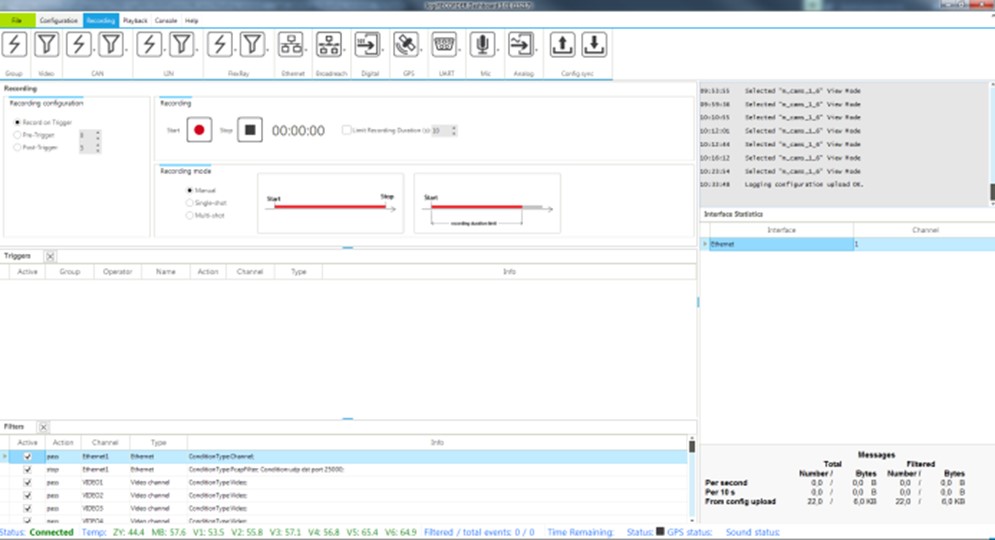Select the LIN filter funnel icon

click(x=181, y=44)
